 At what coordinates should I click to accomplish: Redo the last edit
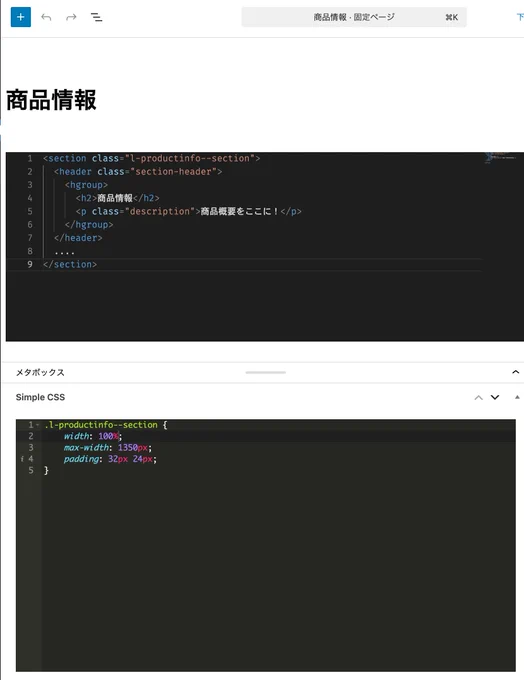tap(71, 17)
